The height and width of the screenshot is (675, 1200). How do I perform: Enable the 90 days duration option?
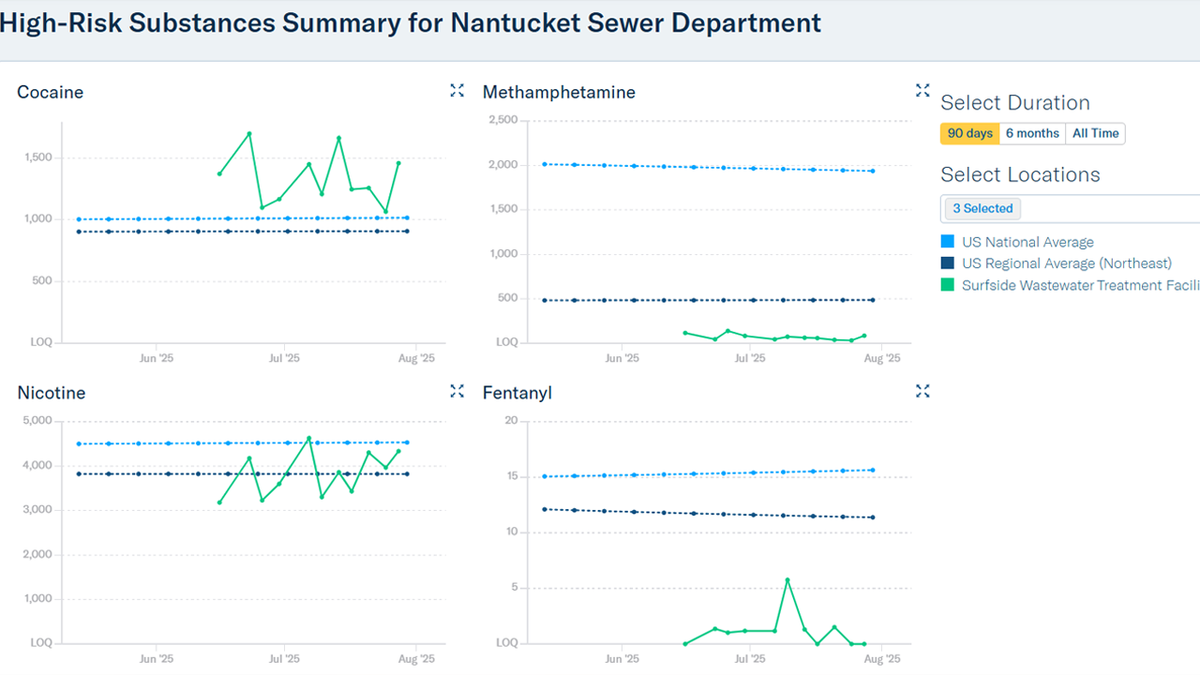point(969,132)
